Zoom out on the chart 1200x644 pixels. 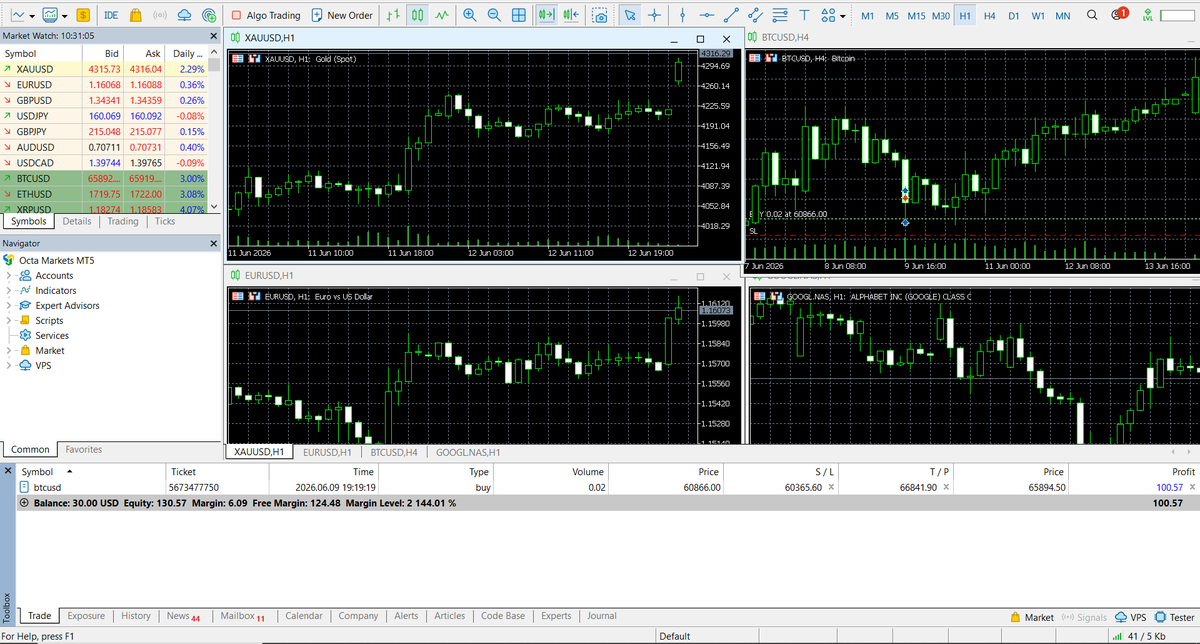[494, 15]
